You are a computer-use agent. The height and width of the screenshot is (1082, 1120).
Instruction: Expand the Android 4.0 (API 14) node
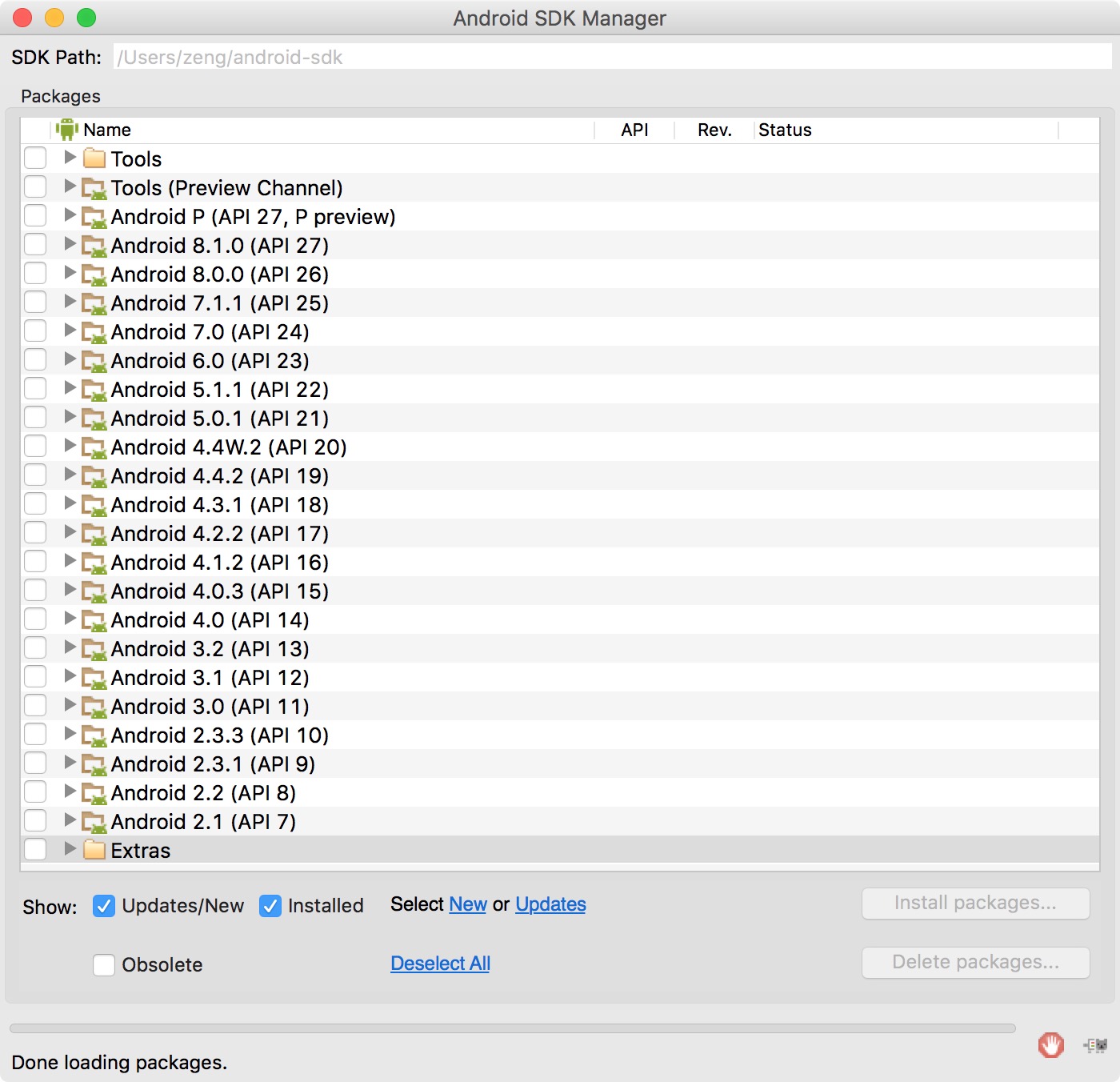point(70,619)
